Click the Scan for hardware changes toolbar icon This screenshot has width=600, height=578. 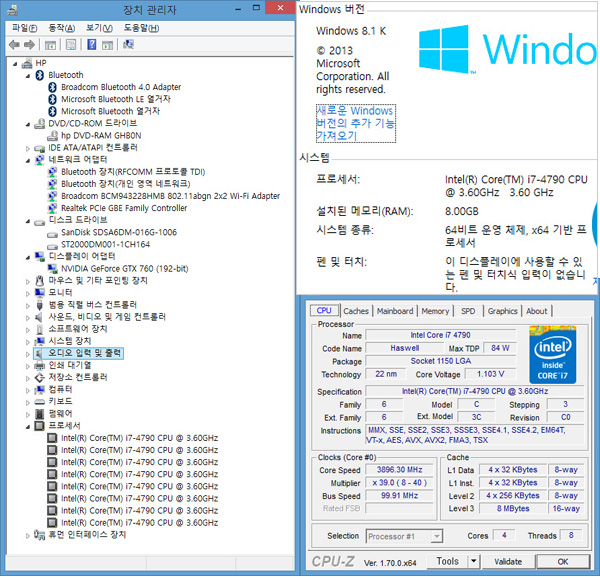click(x=128, y=45)
